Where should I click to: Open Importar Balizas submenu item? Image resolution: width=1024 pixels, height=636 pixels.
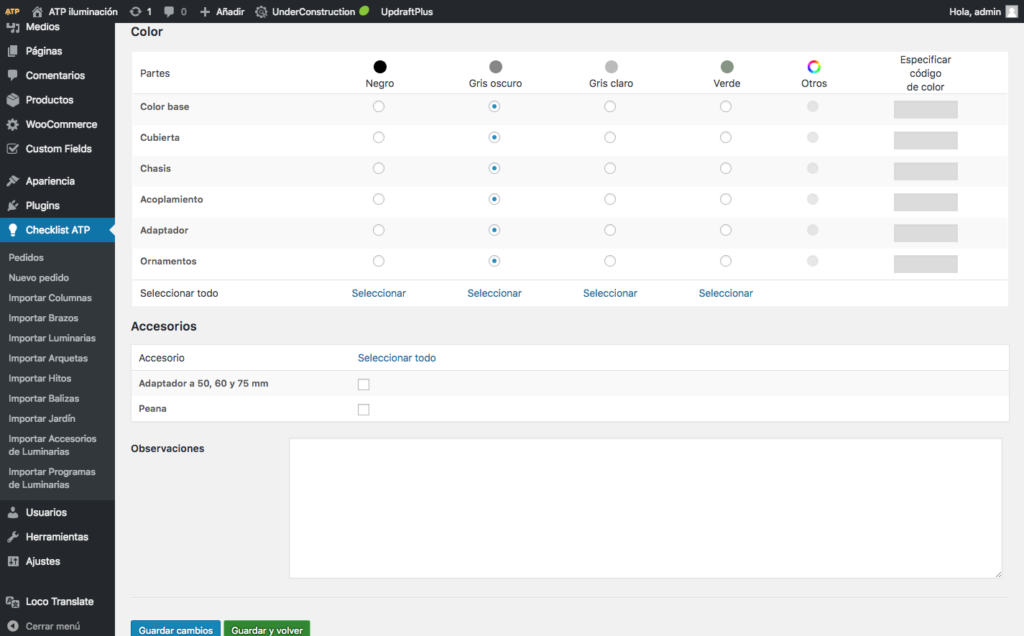44,398
